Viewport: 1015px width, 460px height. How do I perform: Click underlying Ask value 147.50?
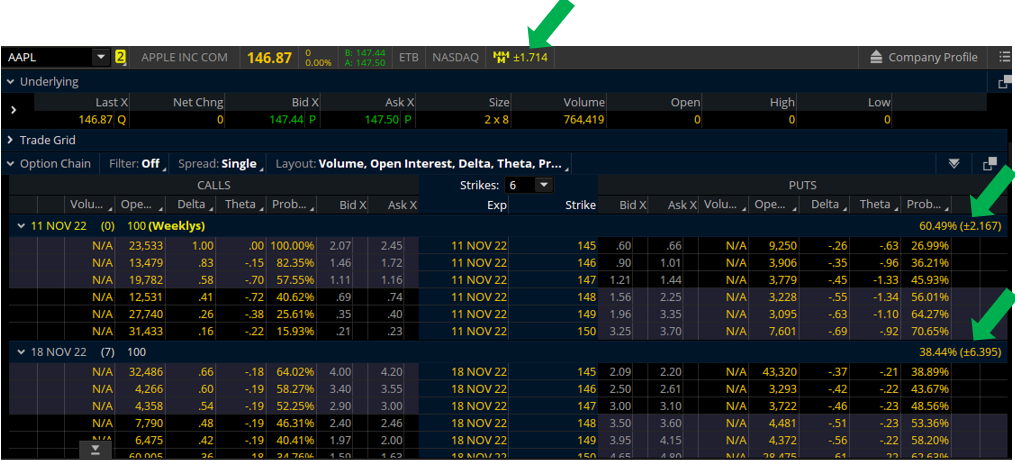pos(381,120)
